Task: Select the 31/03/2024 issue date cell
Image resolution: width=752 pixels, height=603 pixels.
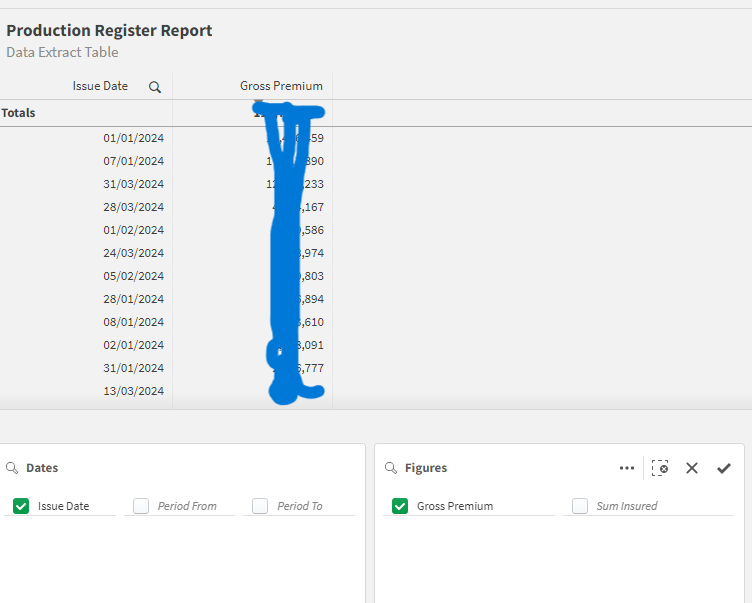Action: click(133, 184)
